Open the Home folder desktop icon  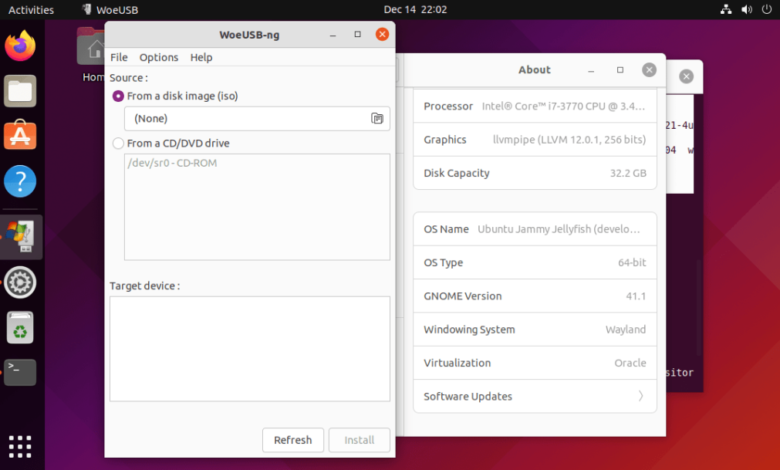(x=92, y=55)
